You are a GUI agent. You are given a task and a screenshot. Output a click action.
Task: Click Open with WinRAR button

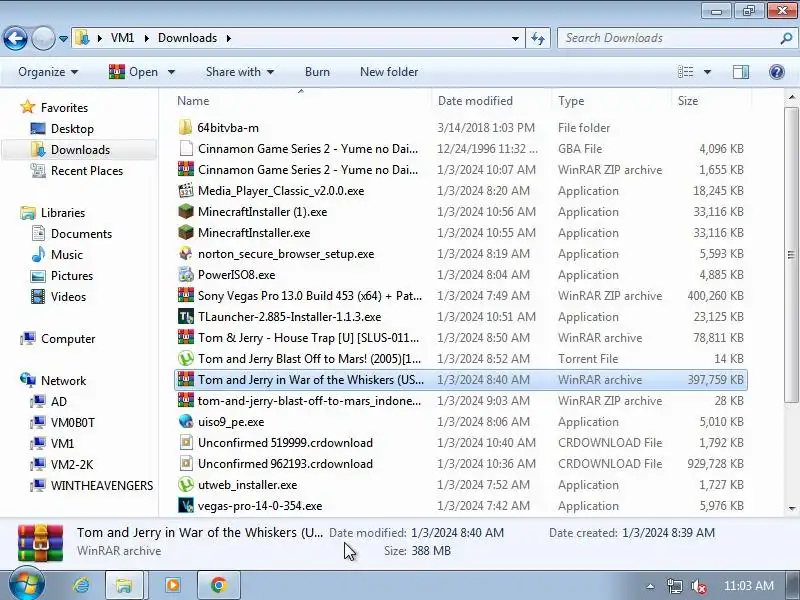click(x=133, y=72)
